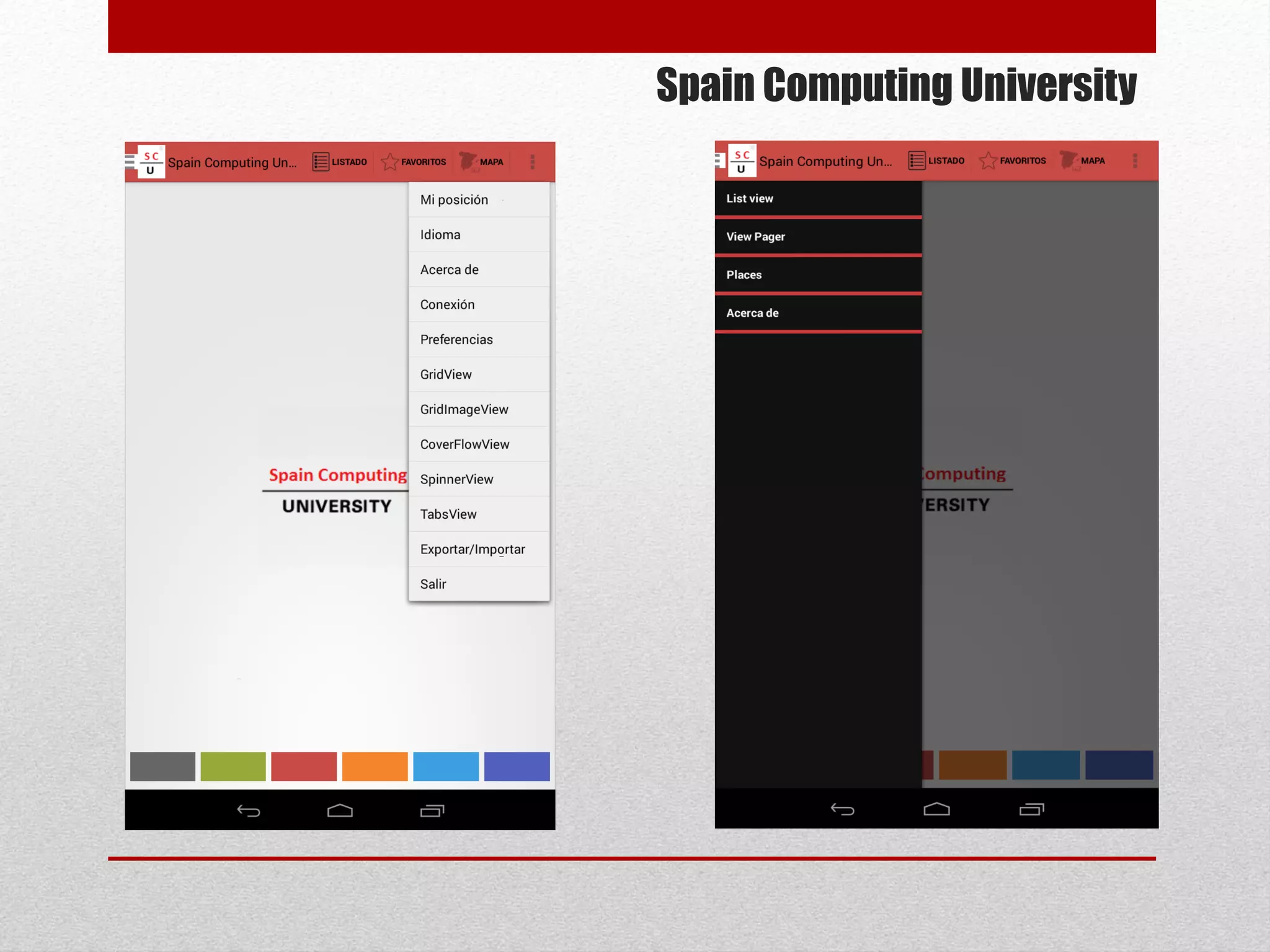Screen dimensions: 1270x952
Task: Select Salir to exit the app
Action: 479,584
